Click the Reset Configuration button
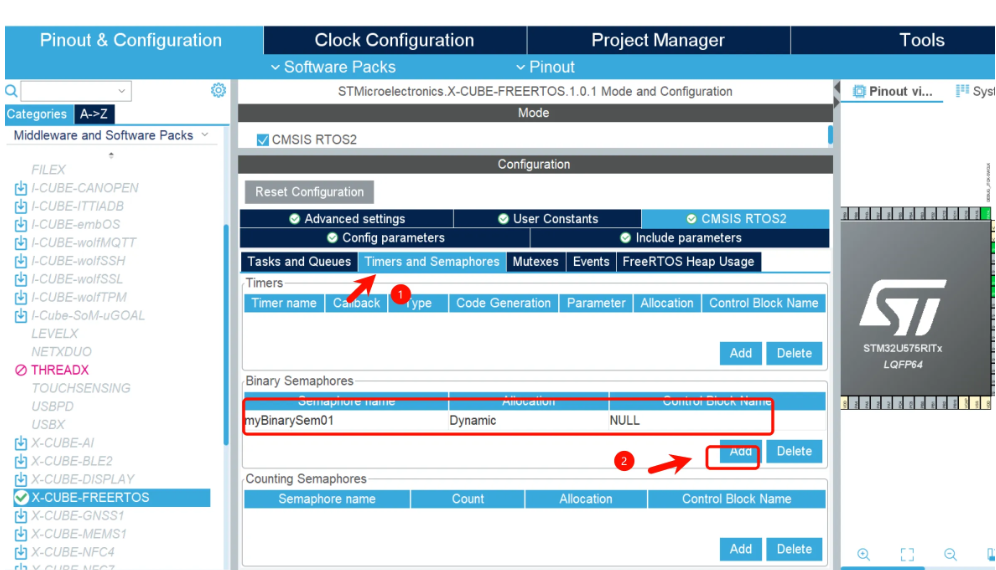 point(309,192)
